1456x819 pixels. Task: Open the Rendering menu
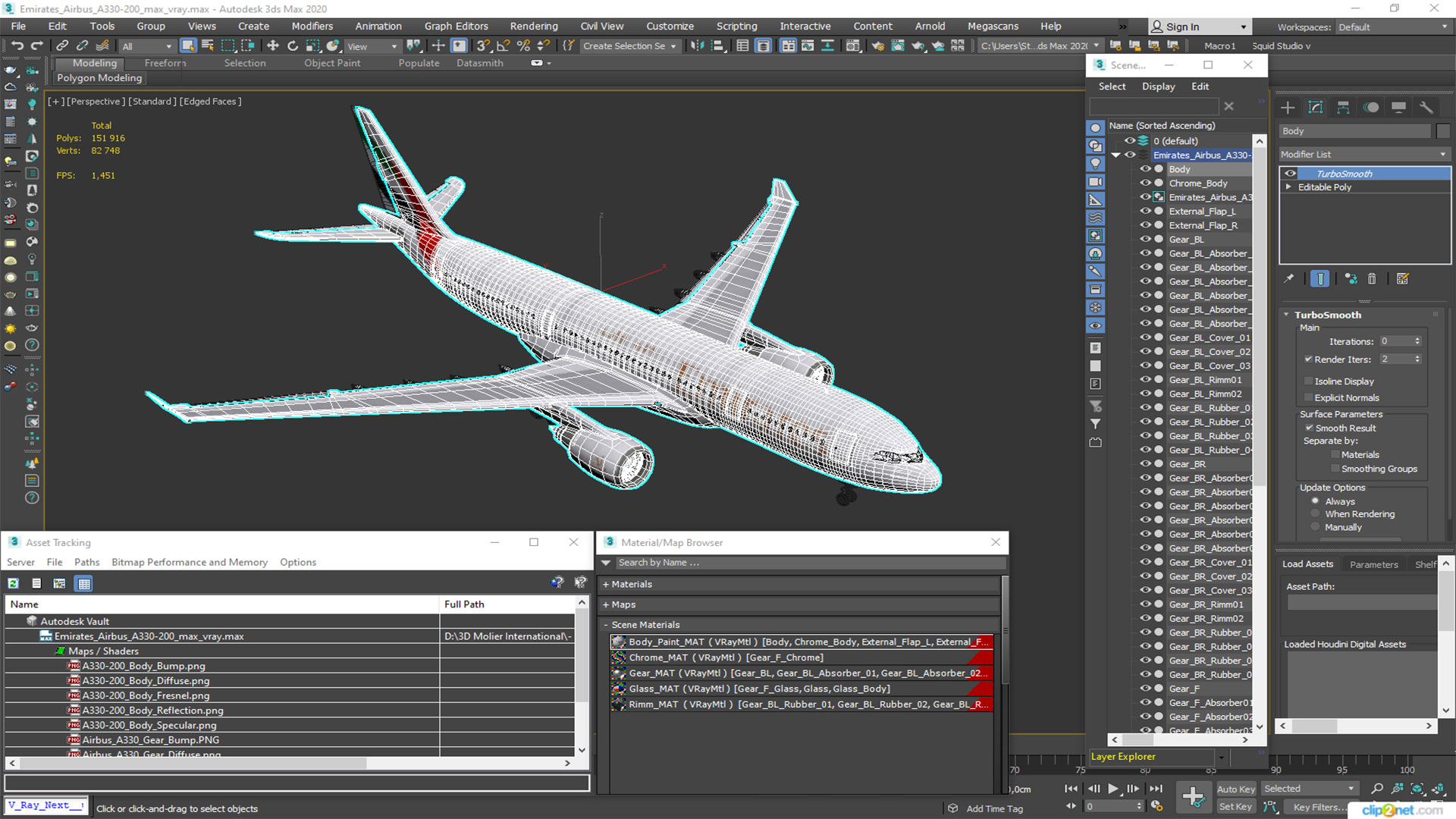point(533,26)
